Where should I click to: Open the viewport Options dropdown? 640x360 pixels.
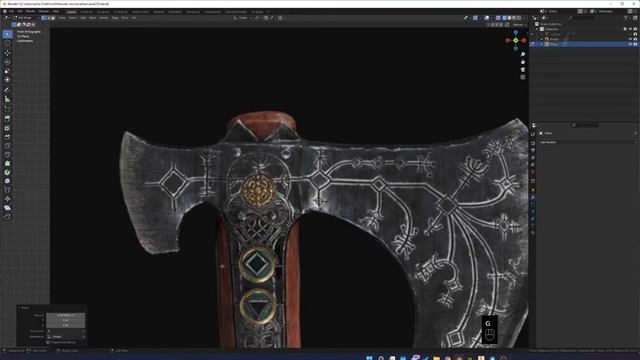(x=519, y=24)
